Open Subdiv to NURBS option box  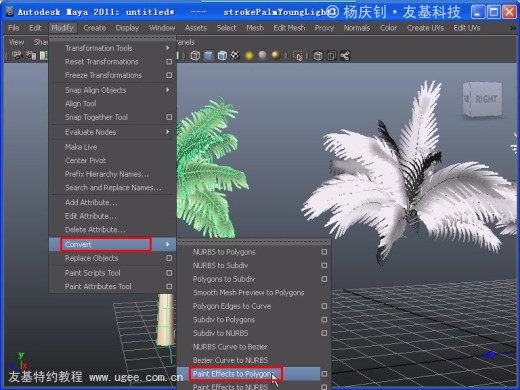click(x=324, y=333)
